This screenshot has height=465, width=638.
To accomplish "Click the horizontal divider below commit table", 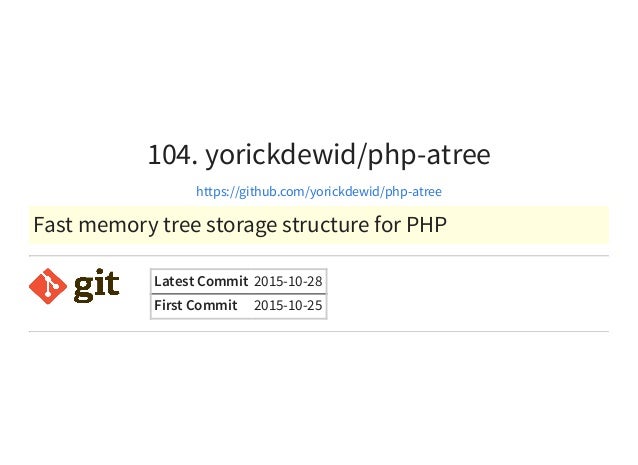I will click(319, 332).
